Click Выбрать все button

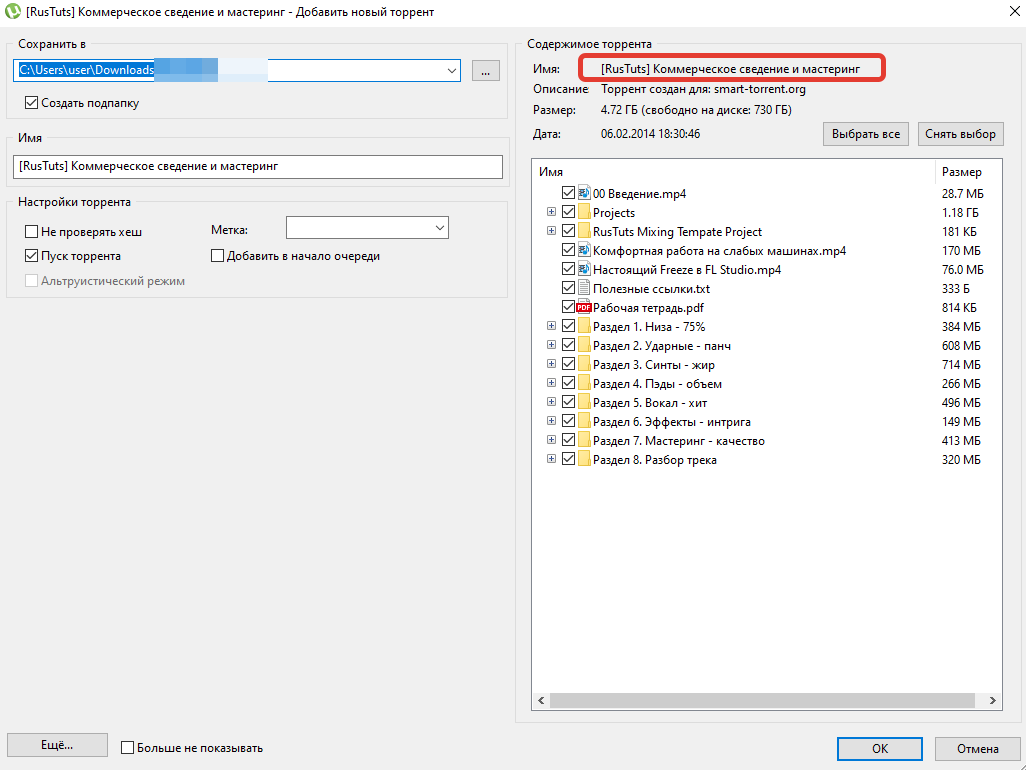click(866, 134)
